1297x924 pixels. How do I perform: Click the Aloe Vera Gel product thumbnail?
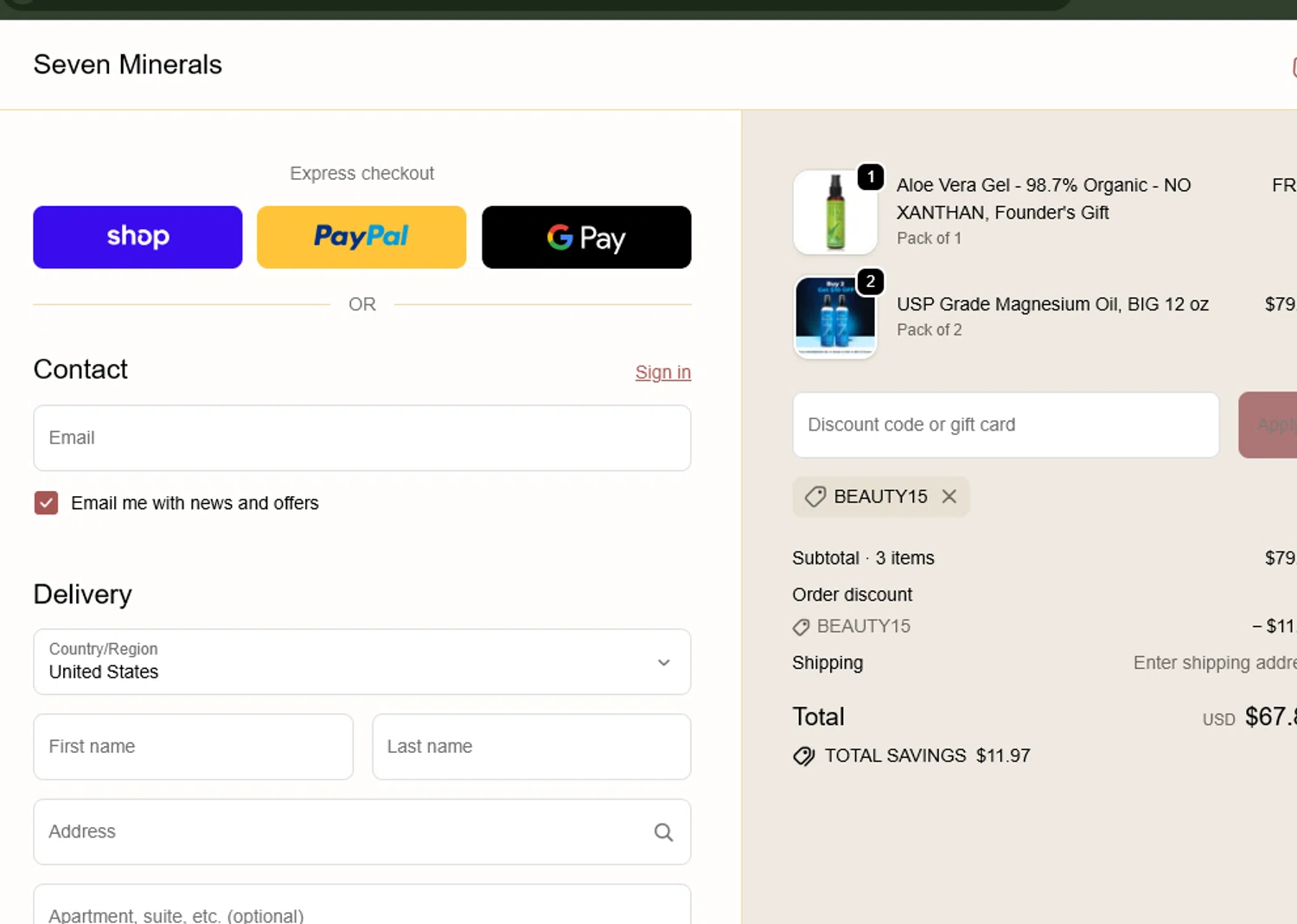coord(835,212)
